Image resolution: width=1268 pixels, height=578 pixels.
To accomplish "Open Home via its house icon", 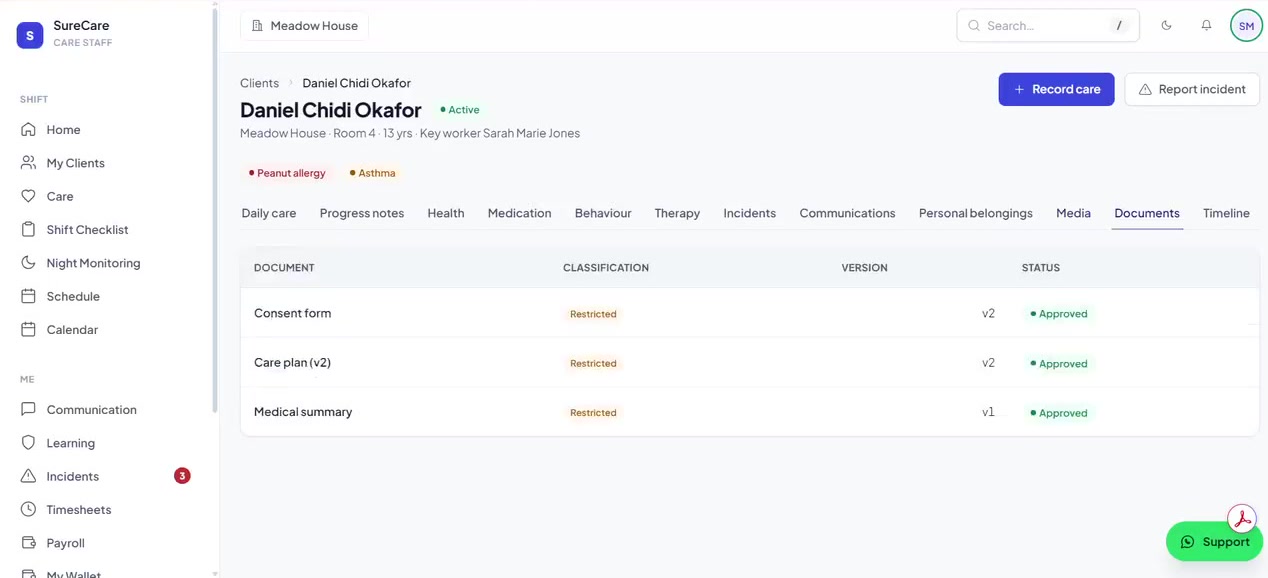I will (28, 130).
